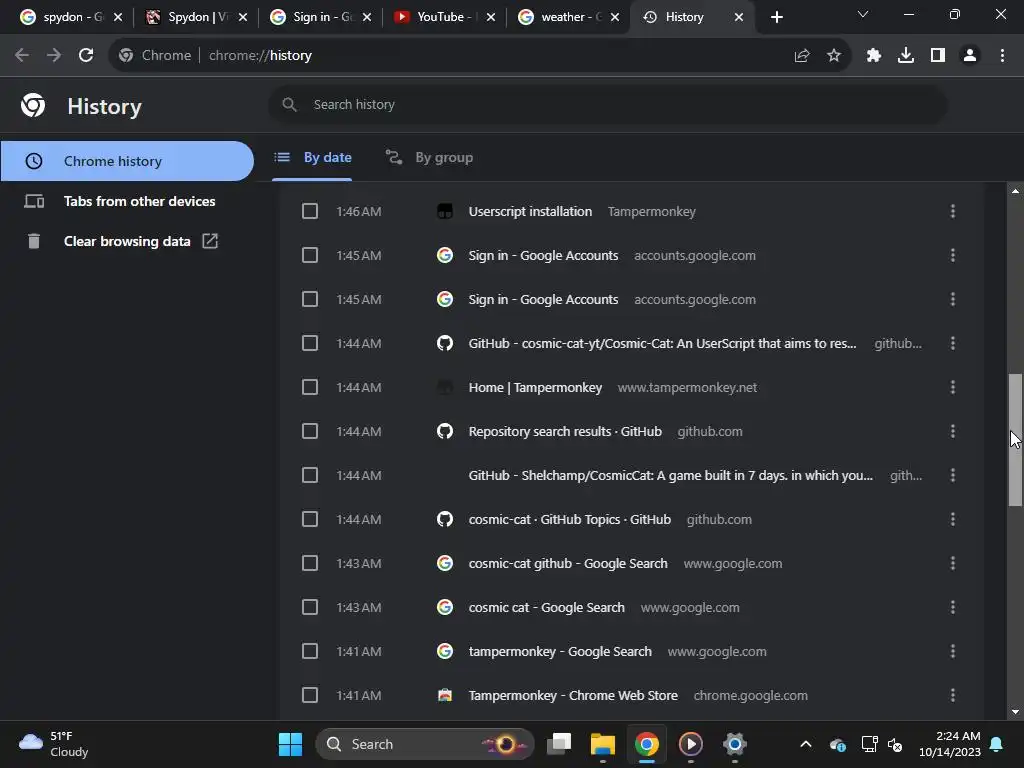1024x768 pixels.
Task: Check the box for Userscript installation entry
Action: [x=310, y=211]
